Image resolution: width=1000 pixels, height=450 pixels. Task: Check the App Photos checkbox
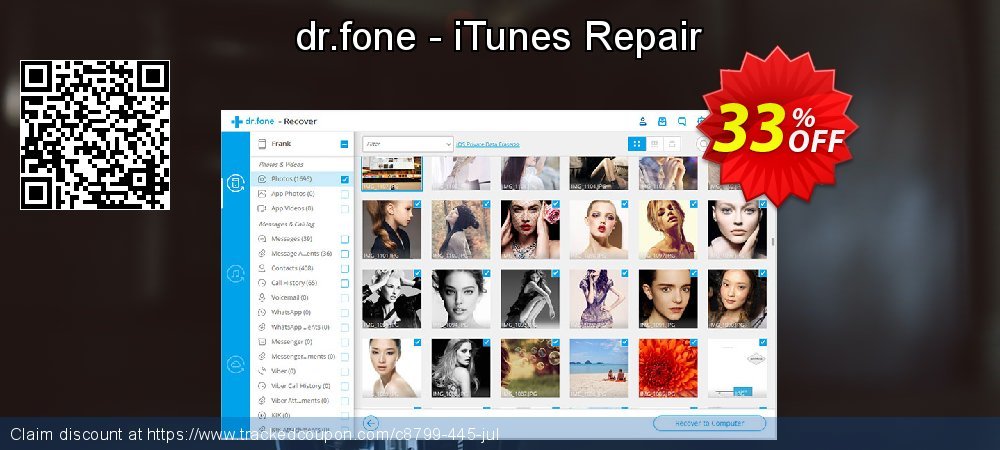tap(344, 194)
